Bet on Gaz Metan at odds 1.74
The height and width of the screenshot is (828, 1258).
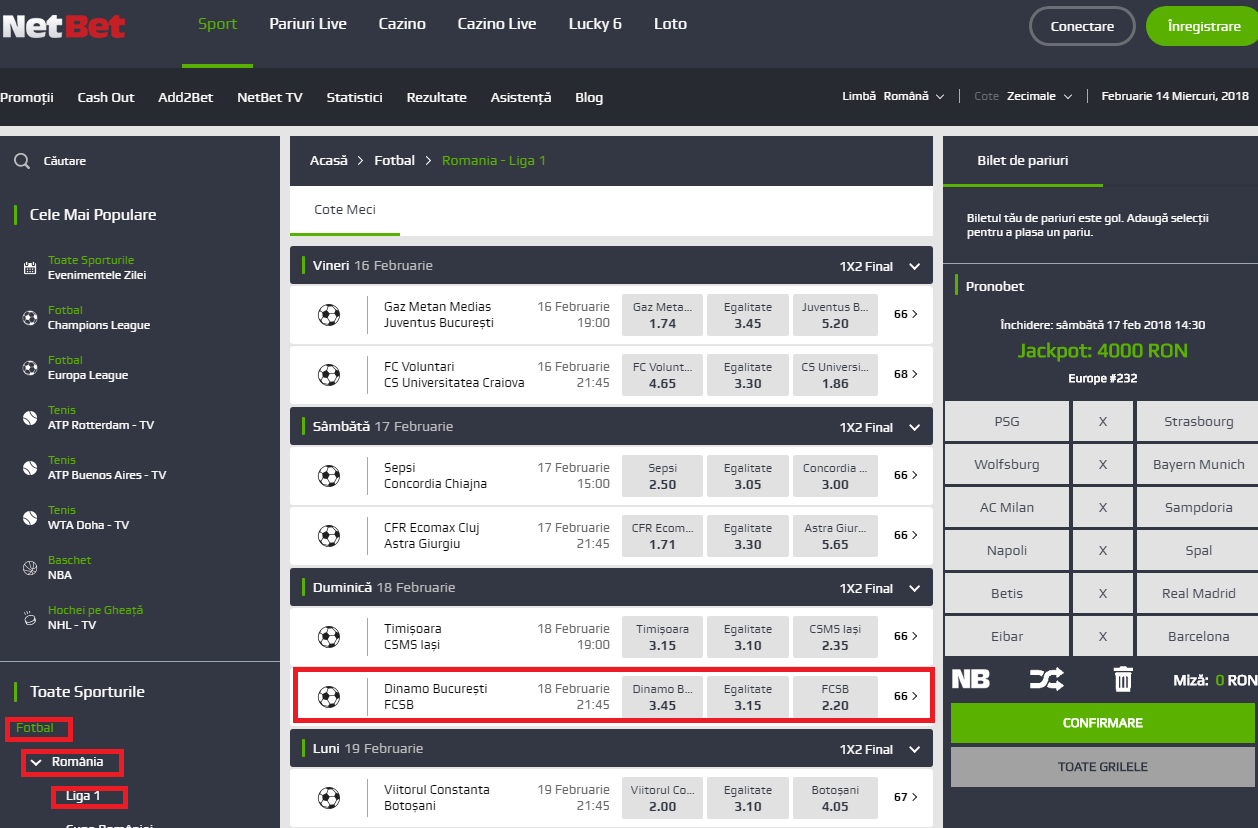pos(662,315)
